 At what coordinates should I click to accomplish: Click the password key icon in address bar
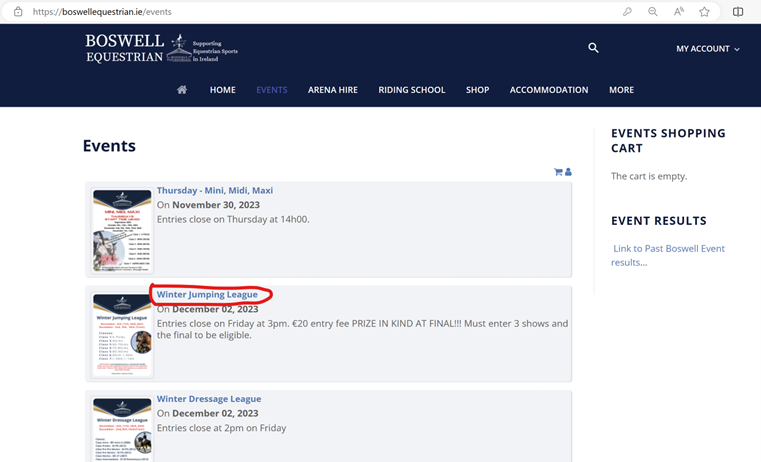click(x=627, y=12)
